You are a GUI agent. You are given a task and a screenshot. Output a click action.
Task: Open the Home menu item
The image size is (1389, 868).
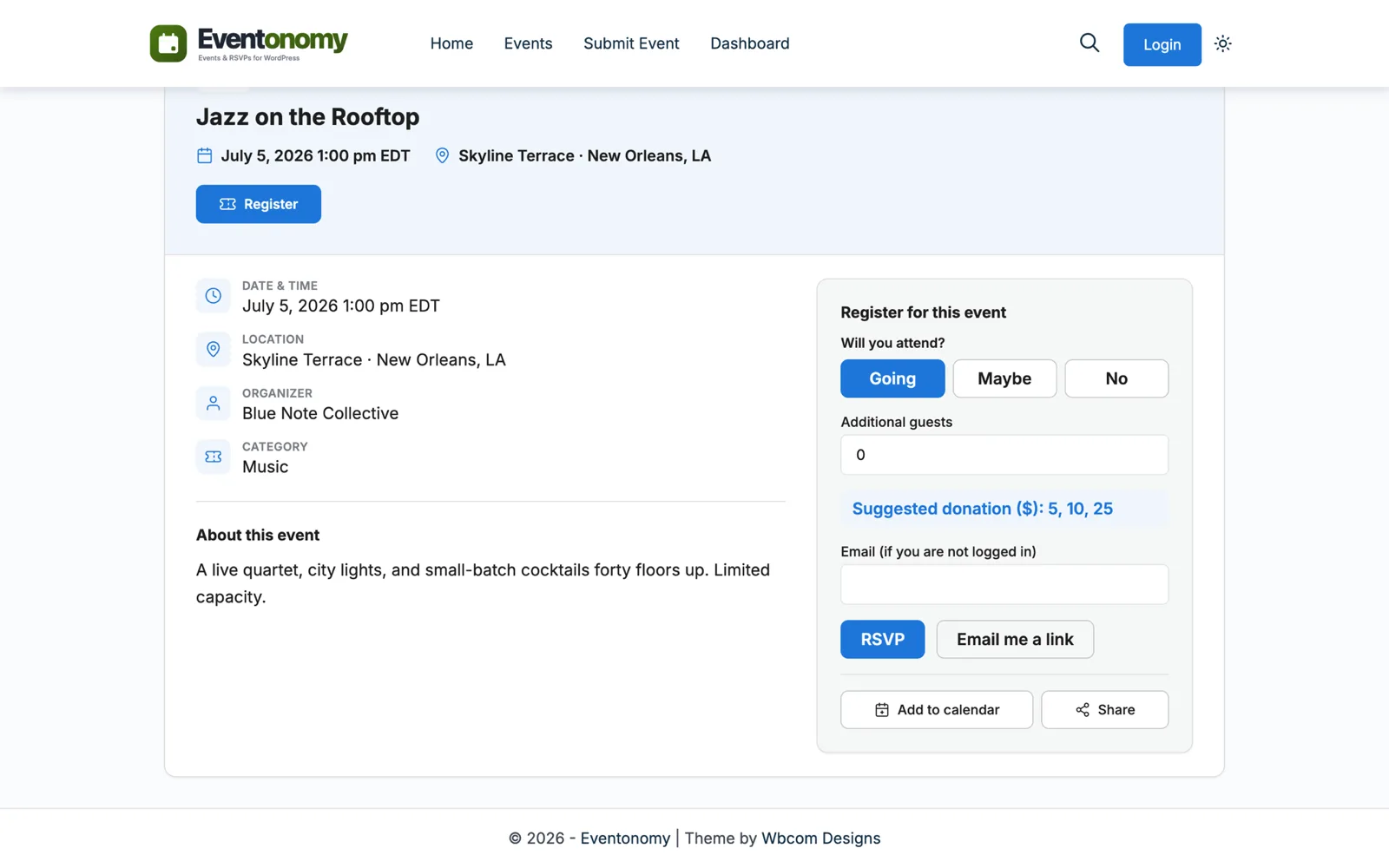pyautogui.click(x=451, y=43)
